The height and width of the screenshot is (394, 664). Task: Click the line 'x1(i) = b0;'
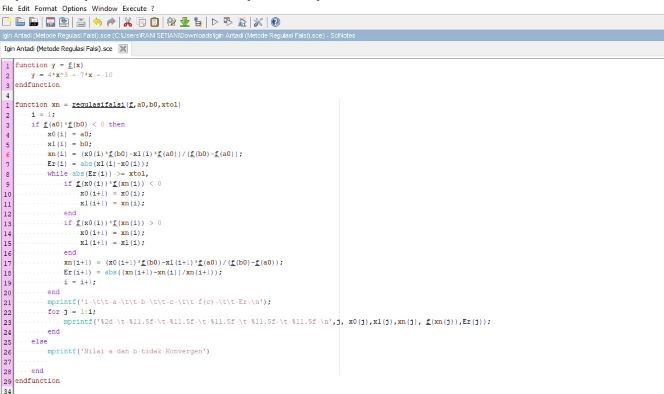[x=70, y=144]
